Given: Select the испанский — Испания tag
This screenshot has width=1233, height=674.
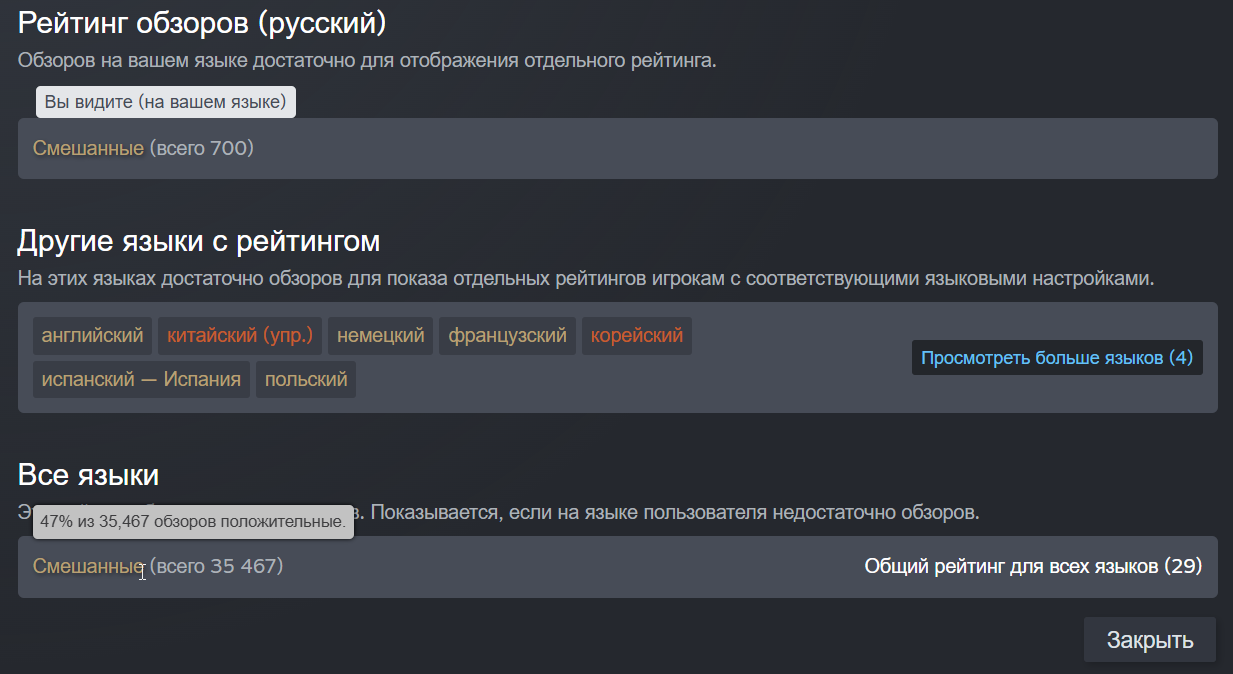Looking at the screenshot, I should tap(141, 380).
